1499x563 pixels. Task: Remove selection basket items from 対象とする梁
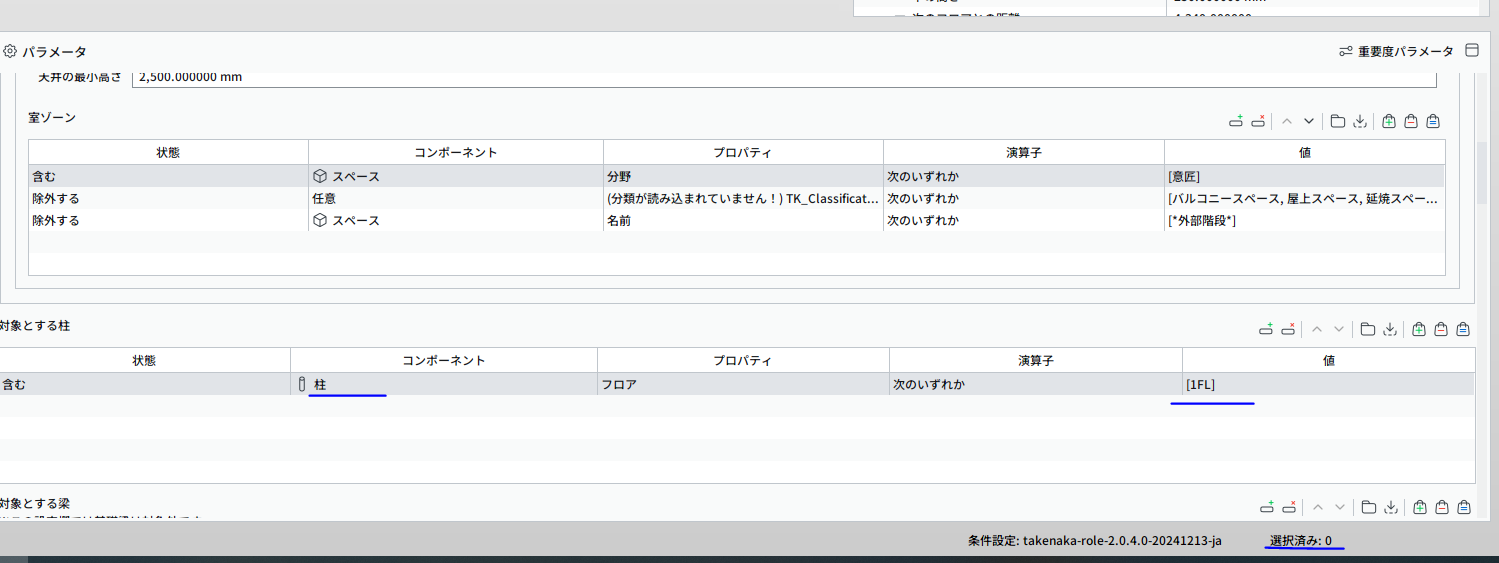click(1441, 507)
